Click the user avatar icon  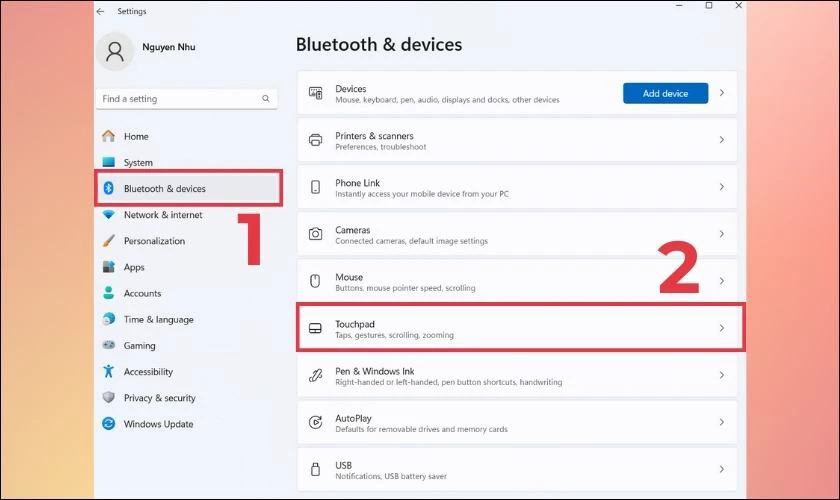tap(115, 51)
